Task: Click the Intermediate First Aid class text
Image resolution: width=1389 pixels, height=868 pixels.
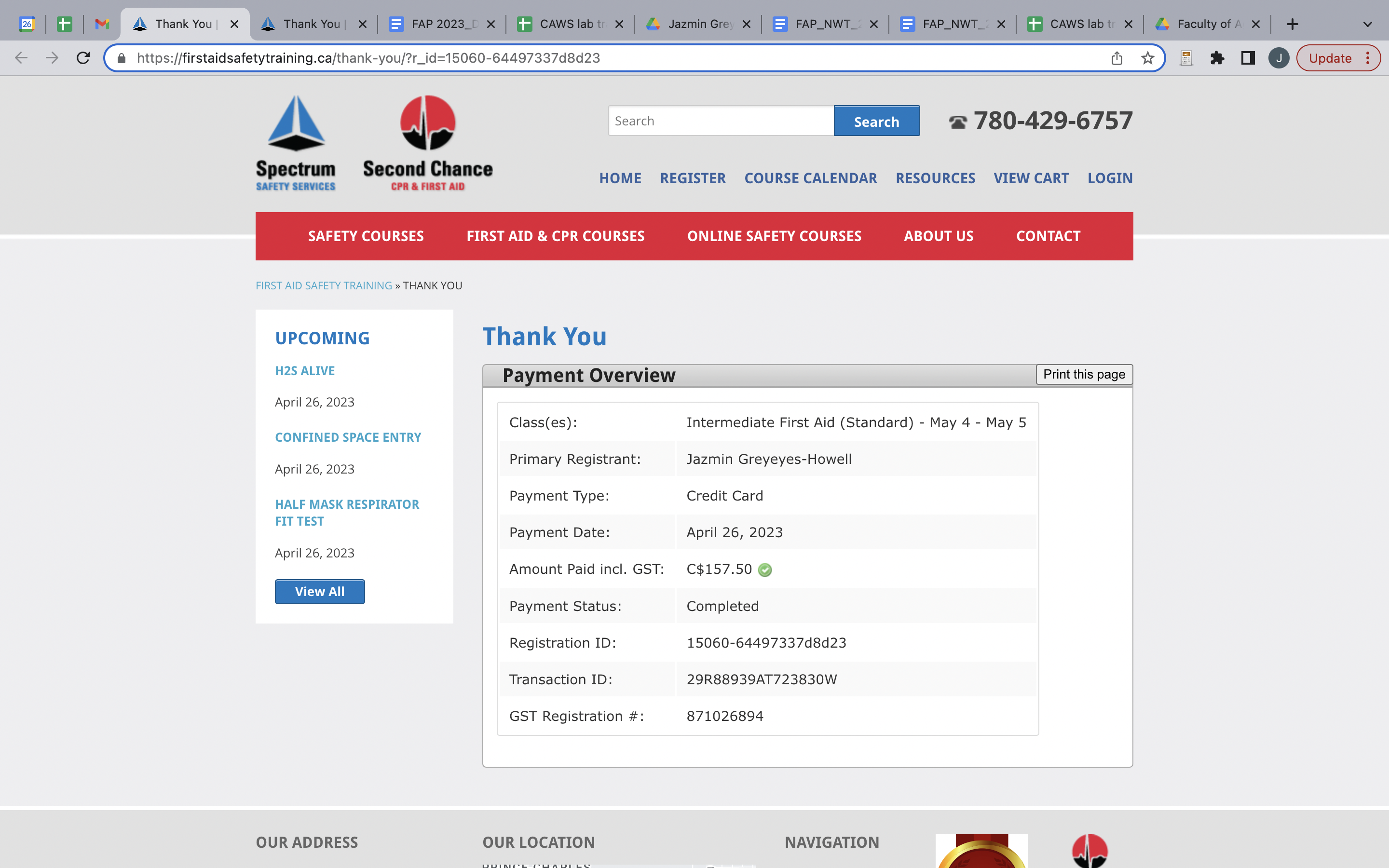Action: tap(857, 422)
